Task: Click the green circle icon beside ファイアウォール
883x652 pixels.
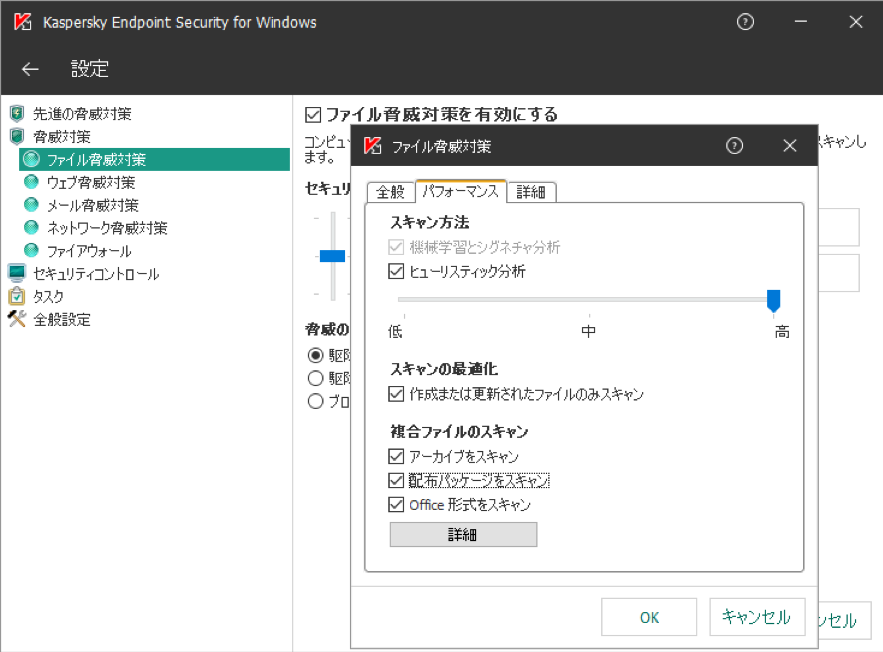Action: 31,251
